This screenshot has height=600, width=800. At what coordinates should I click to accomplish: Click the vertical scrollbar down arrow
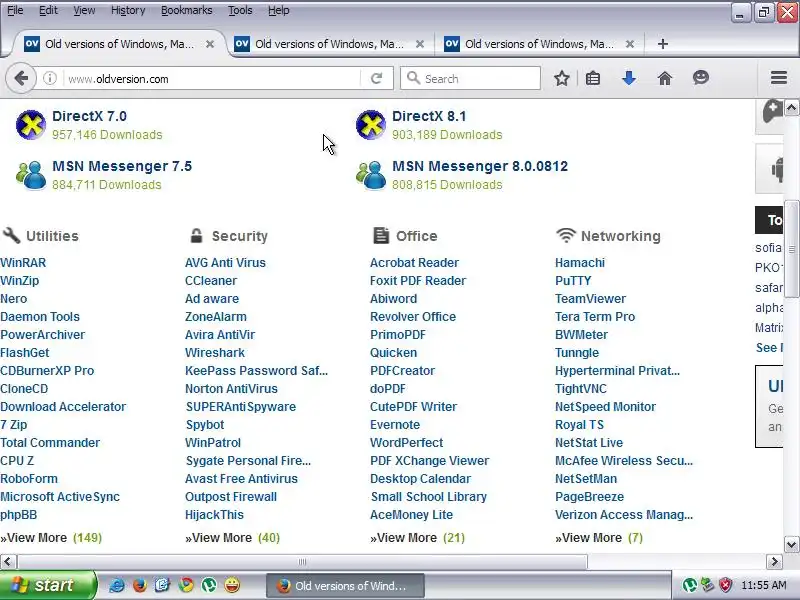791,544
